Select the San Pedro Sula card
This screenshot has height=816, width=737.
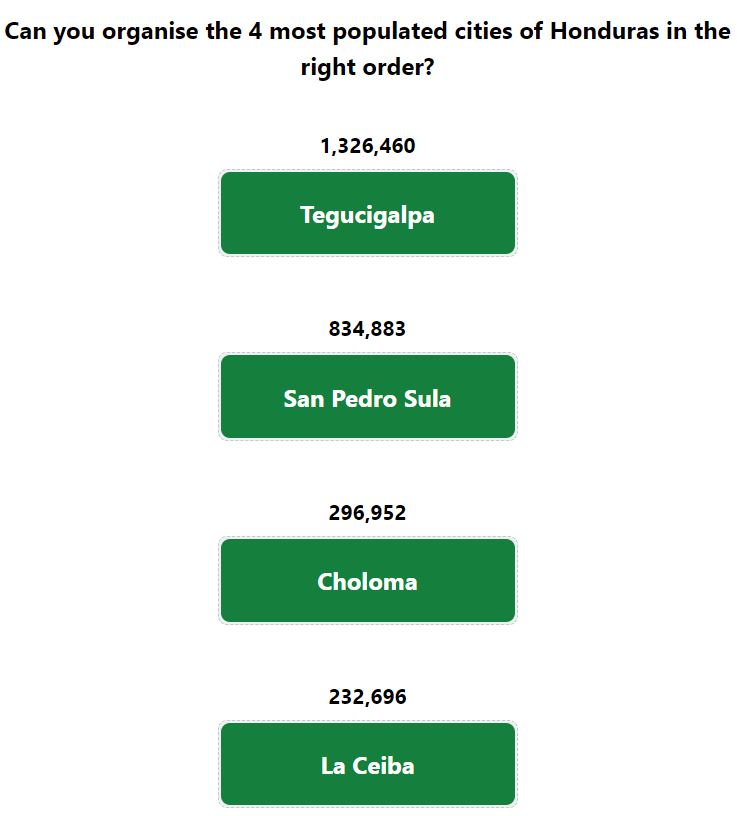tap(368, 397)
